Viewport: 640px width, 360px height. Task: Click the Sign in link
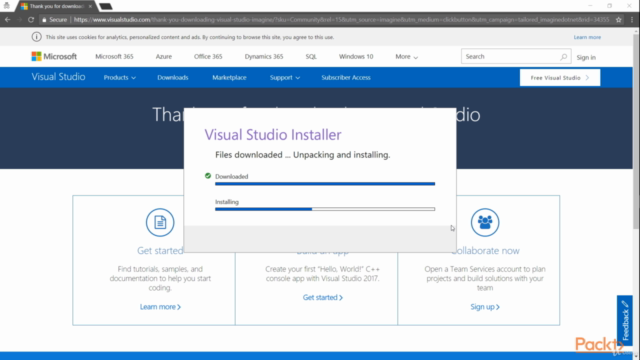point(586,57)
